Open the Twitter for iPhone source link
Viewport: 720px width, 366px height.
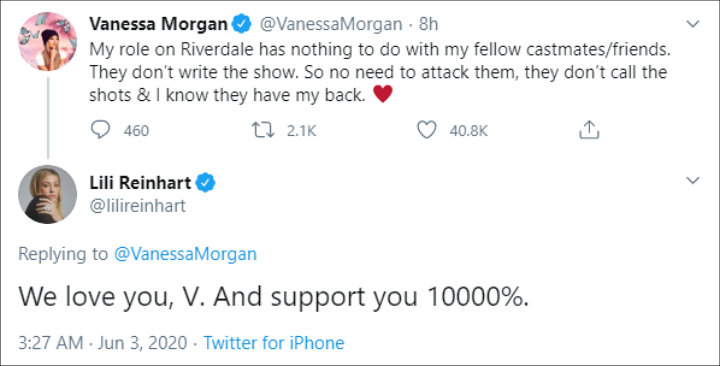coord(274,343)
